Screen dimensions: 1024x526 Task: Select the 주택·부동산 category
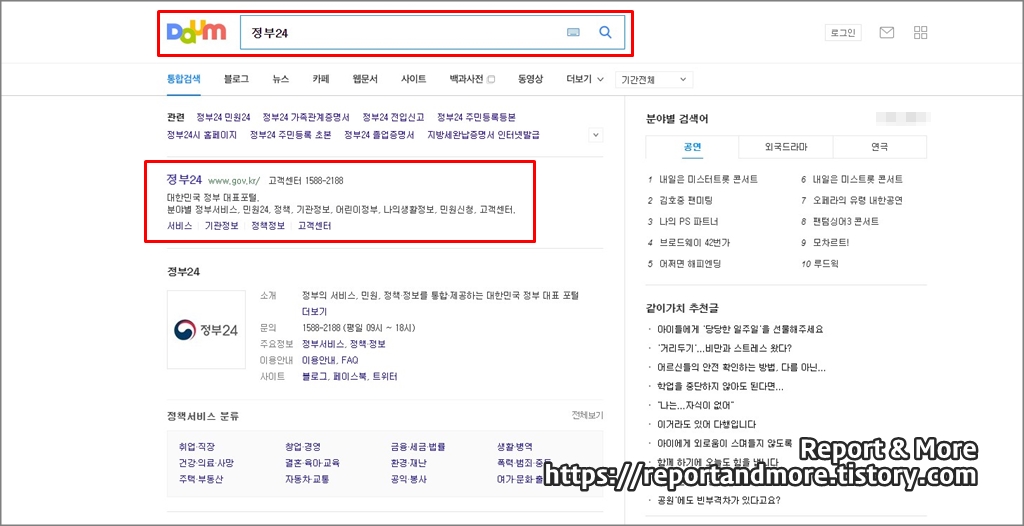coord(201,480)
